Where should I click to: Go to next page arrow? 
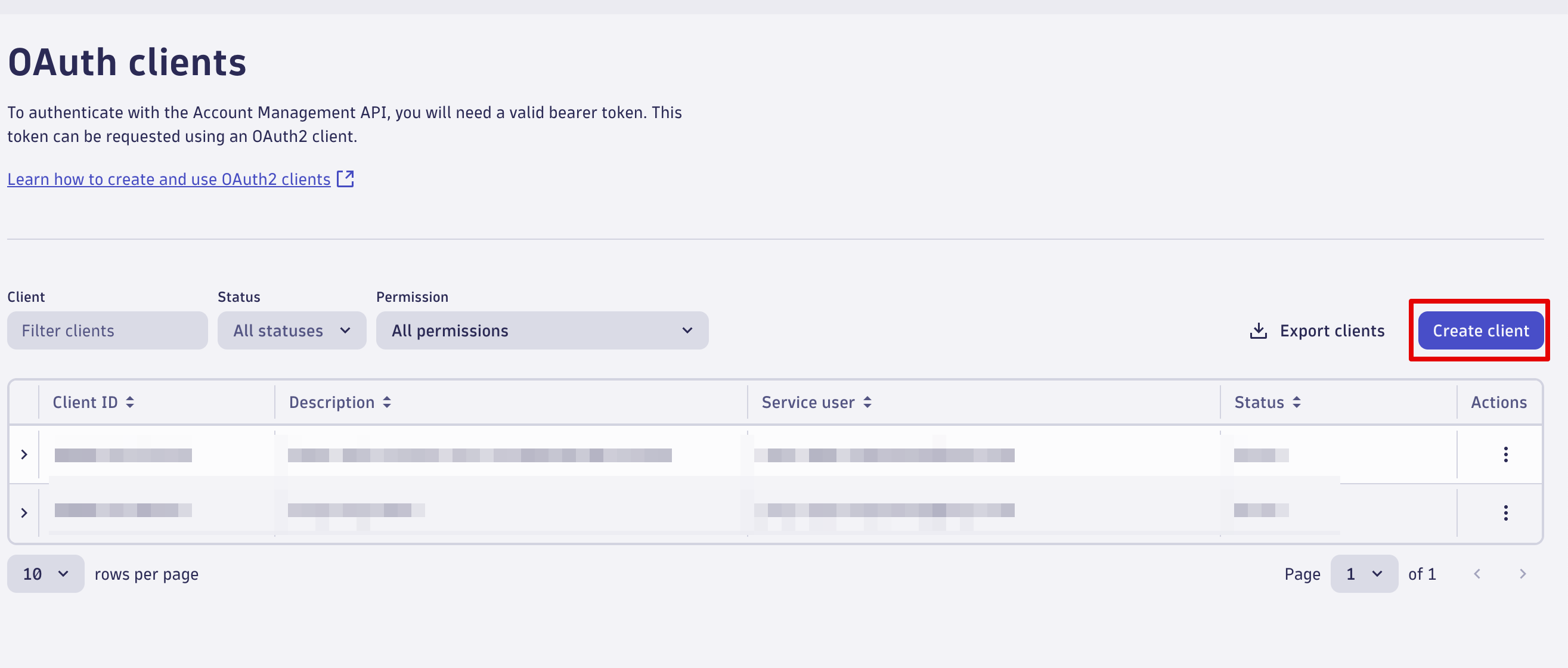pos(1522,574)
